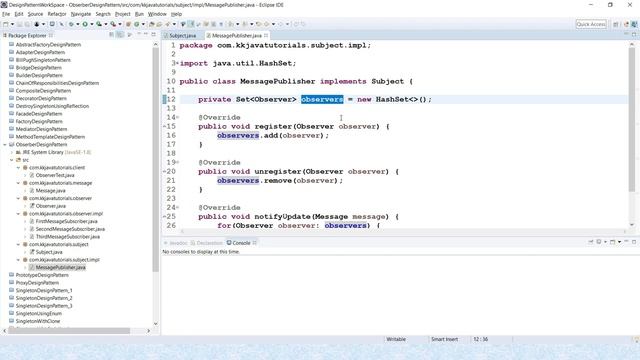
Task: Open the Refactor menu
Action: click(x=57, y=14)
